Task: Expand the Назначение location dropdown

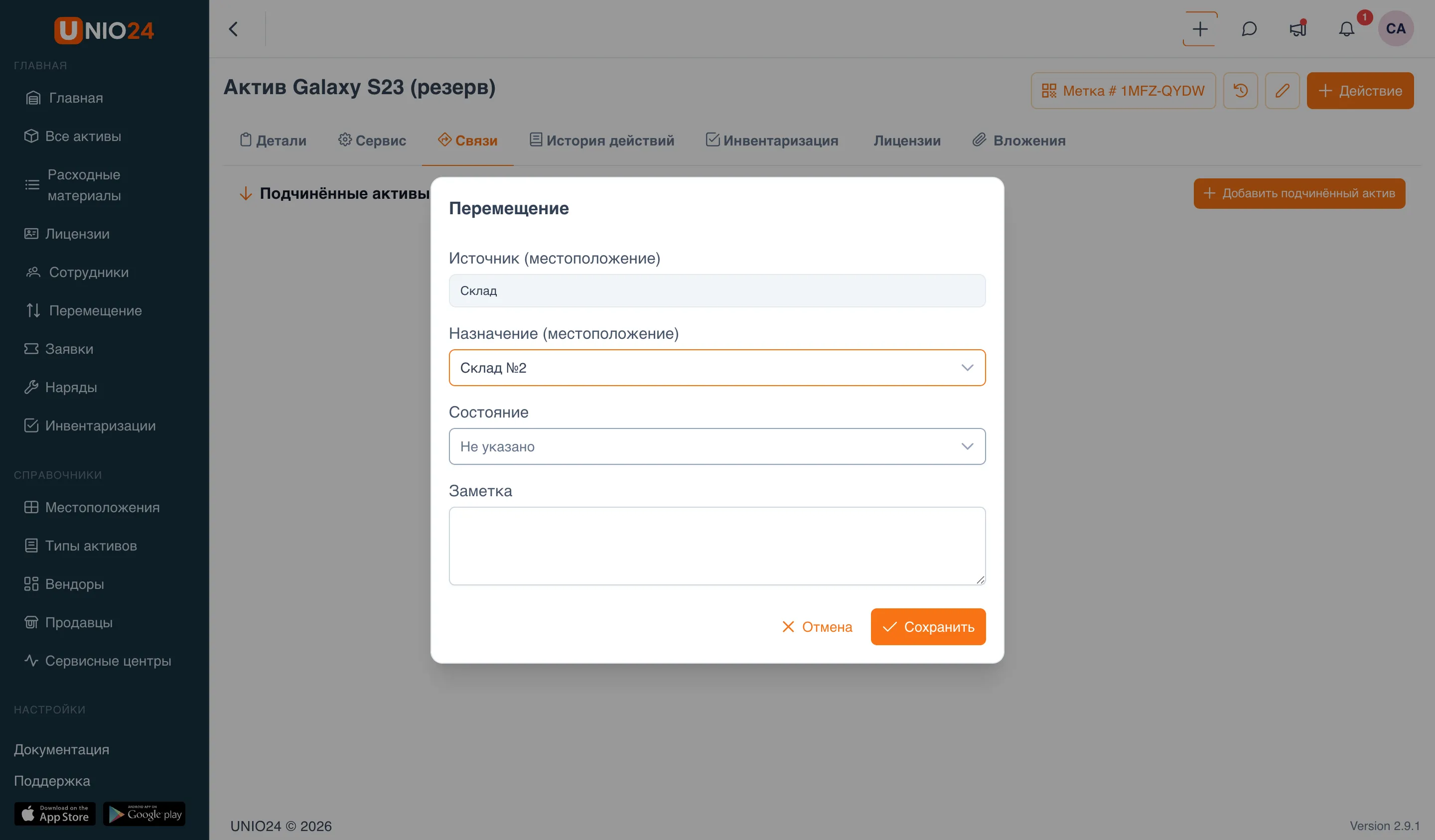Action: point(717,368)
